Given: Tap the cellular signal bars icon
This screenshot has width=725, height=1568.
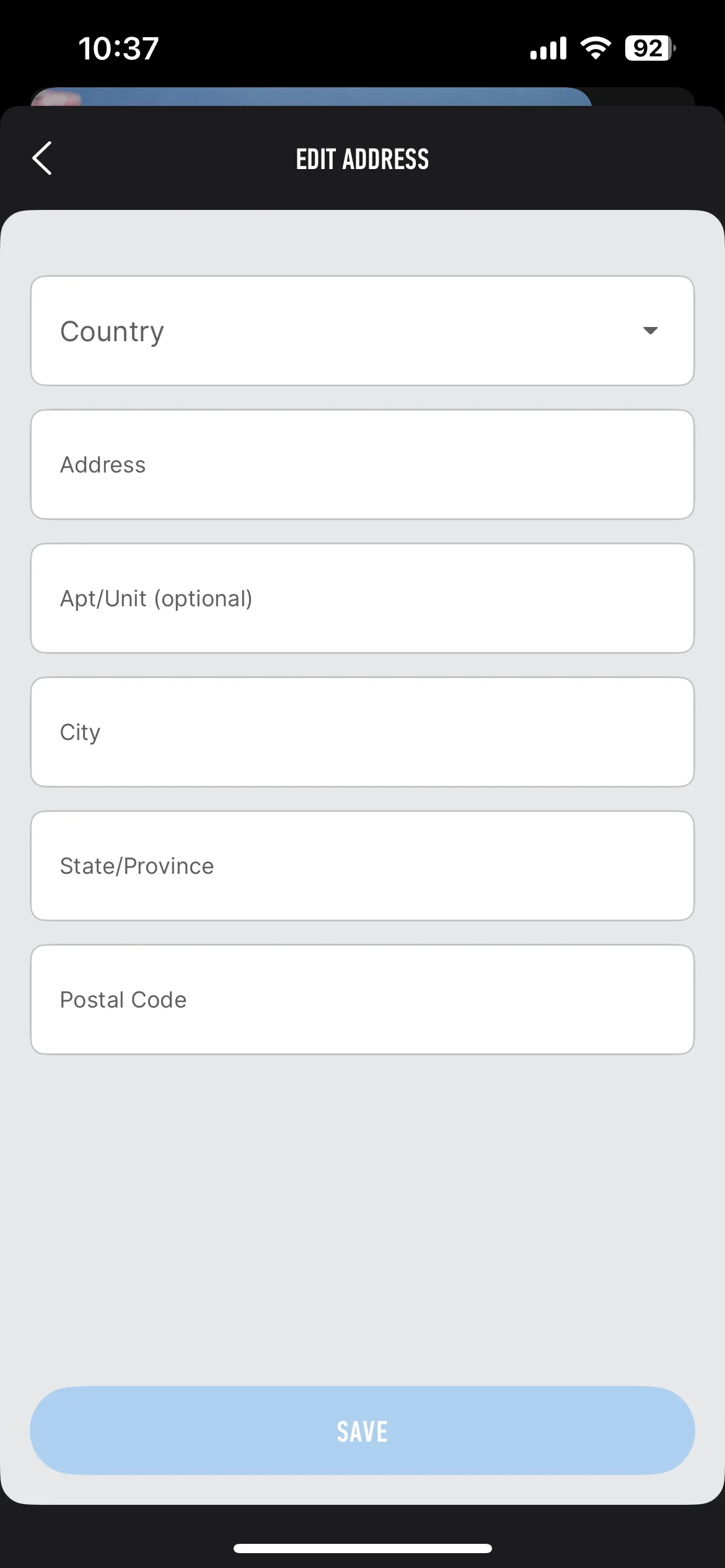Looking at the screenshot, I should [x=548, y=48].
